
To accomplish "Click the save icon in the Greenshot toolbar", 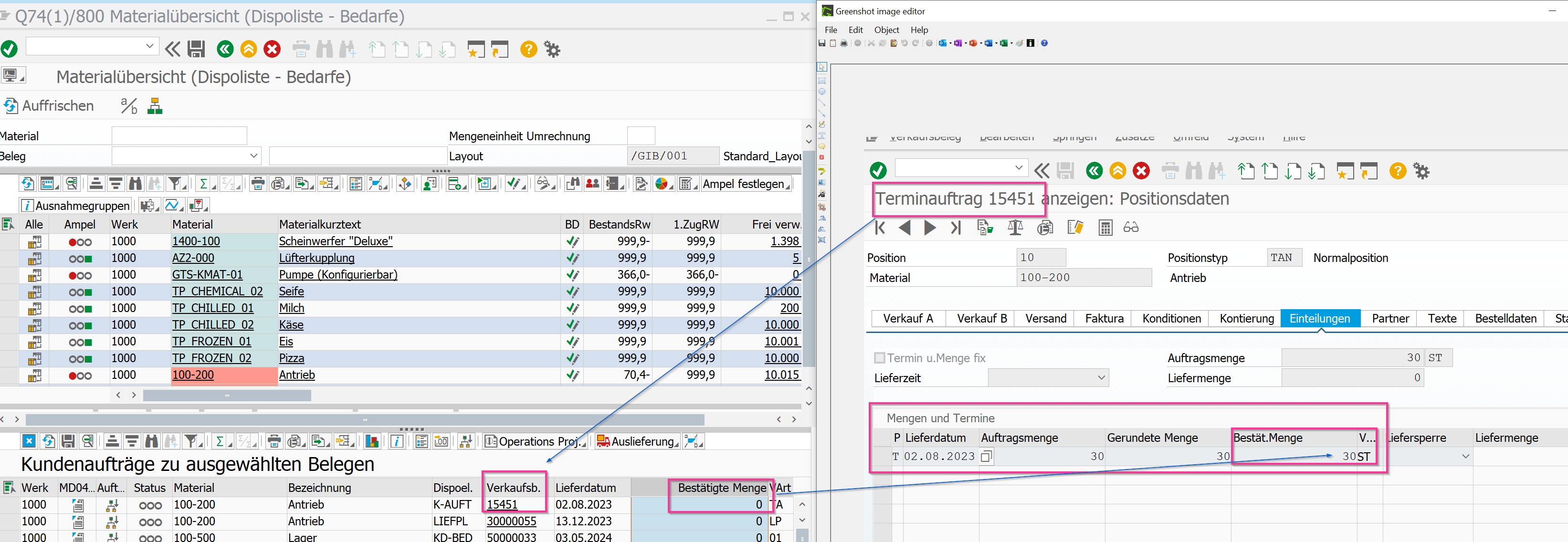I will pos(822,43).
